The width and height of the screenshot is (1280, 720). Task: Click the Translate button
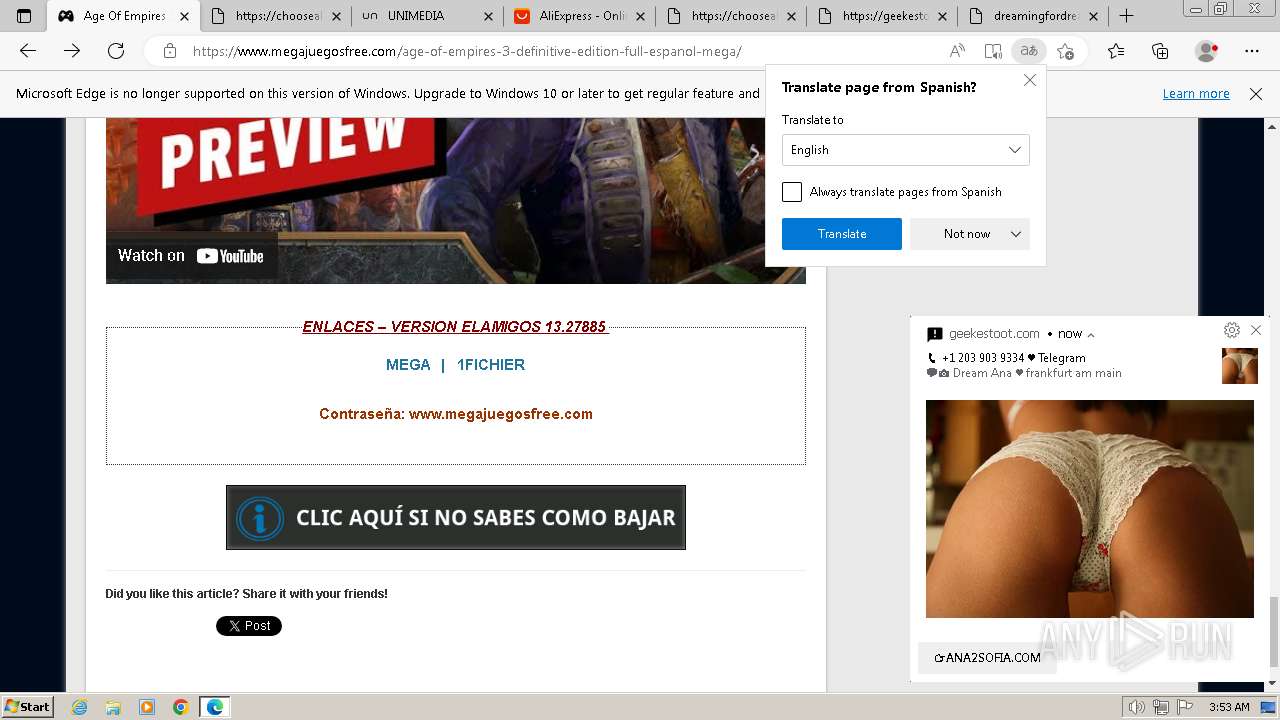tap(842, 234)
